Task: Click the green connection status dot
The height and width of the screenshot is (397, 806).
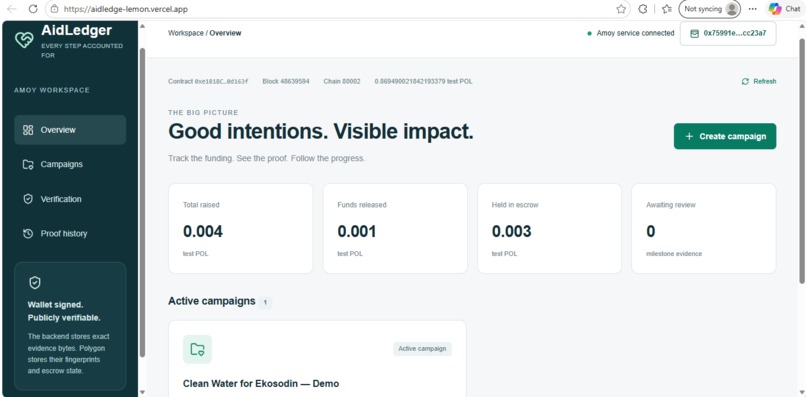Action: pos(590,33)
